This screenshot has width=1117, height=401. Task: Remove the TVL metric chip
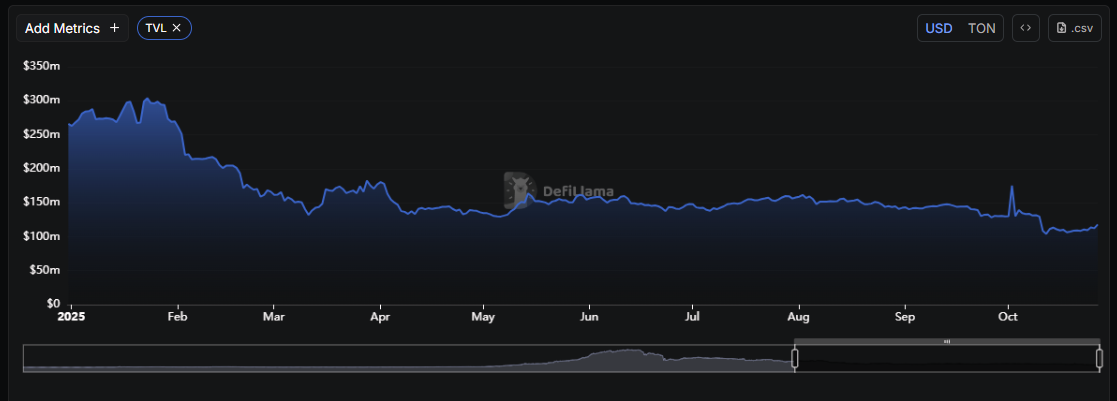click(177, 28)
